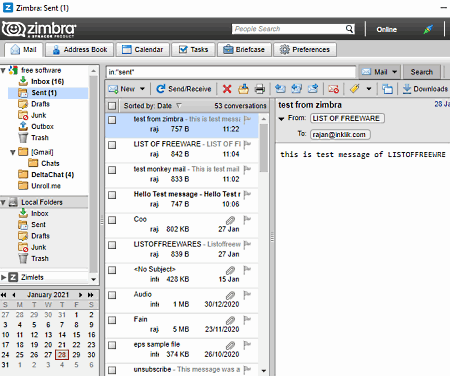Switch to the Mail tab

point(23,50)
